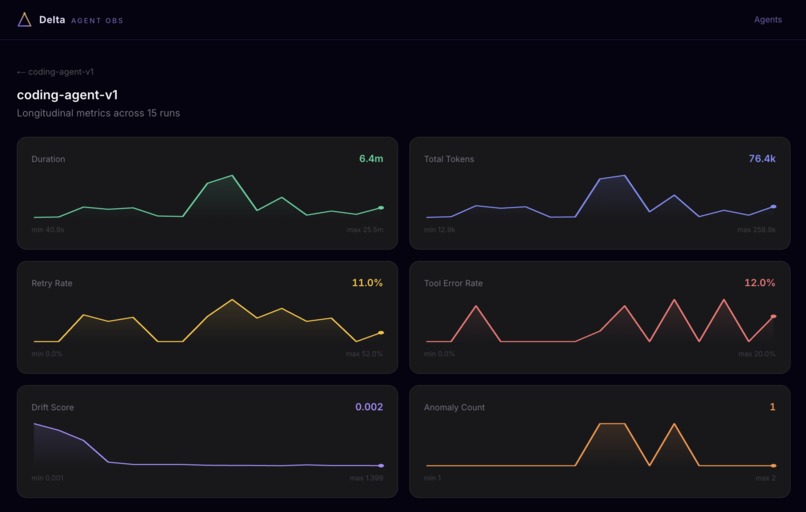Click the Total Tokens min 12.9k label
Viewport: 806px width, 512px height.
(439, 230)
